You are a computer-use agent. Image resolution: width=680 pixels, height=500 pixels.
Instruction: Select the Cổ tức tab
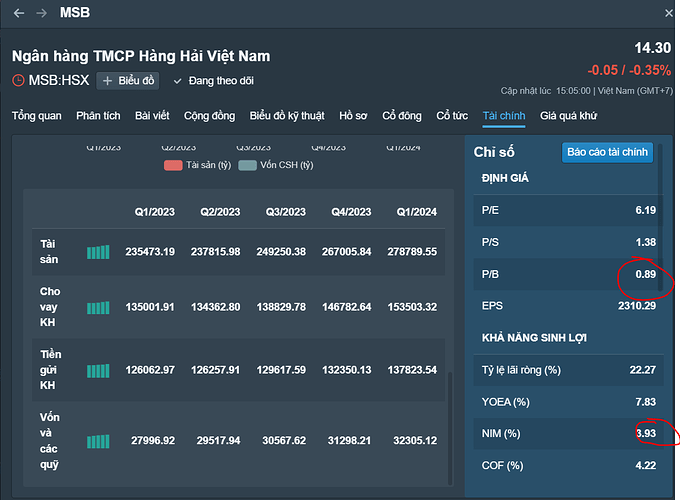tap(452, 116)
